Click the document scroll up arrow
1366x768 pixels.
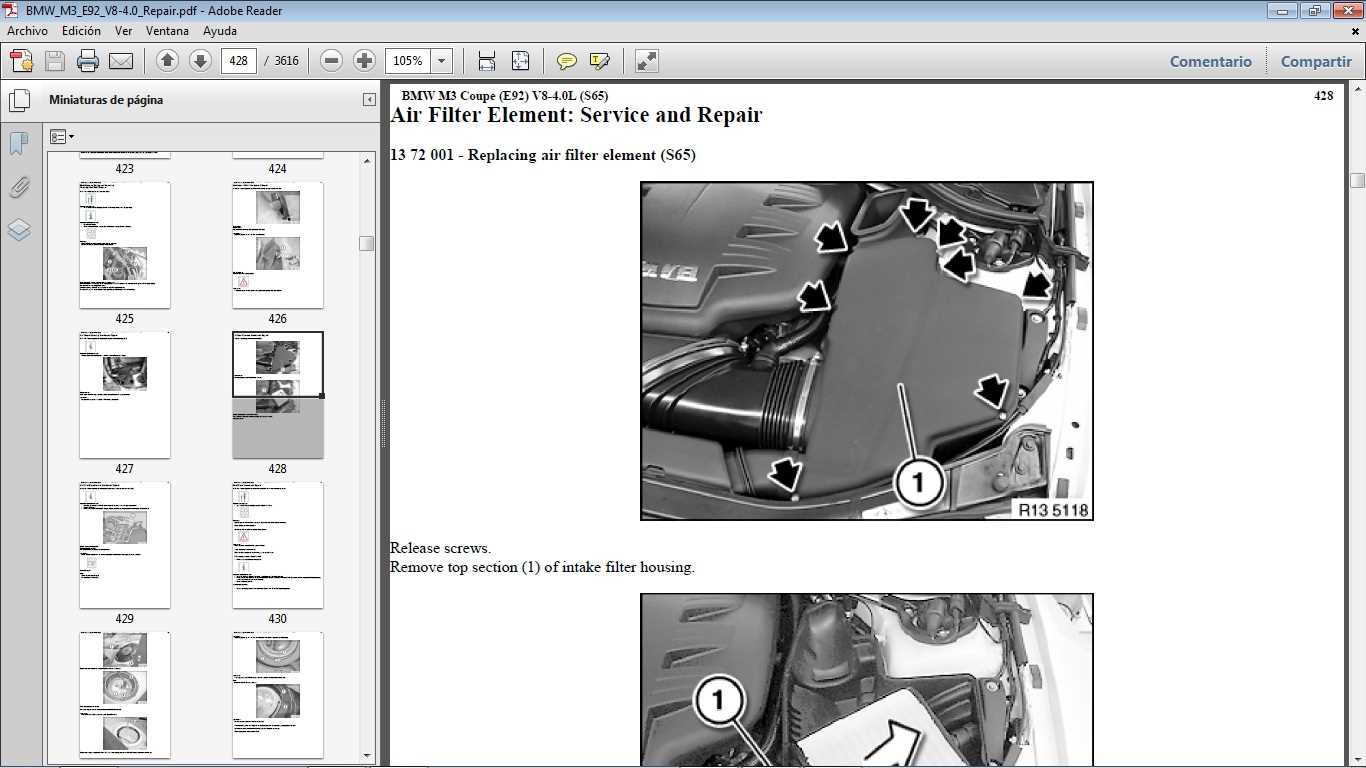(1357, 90)
